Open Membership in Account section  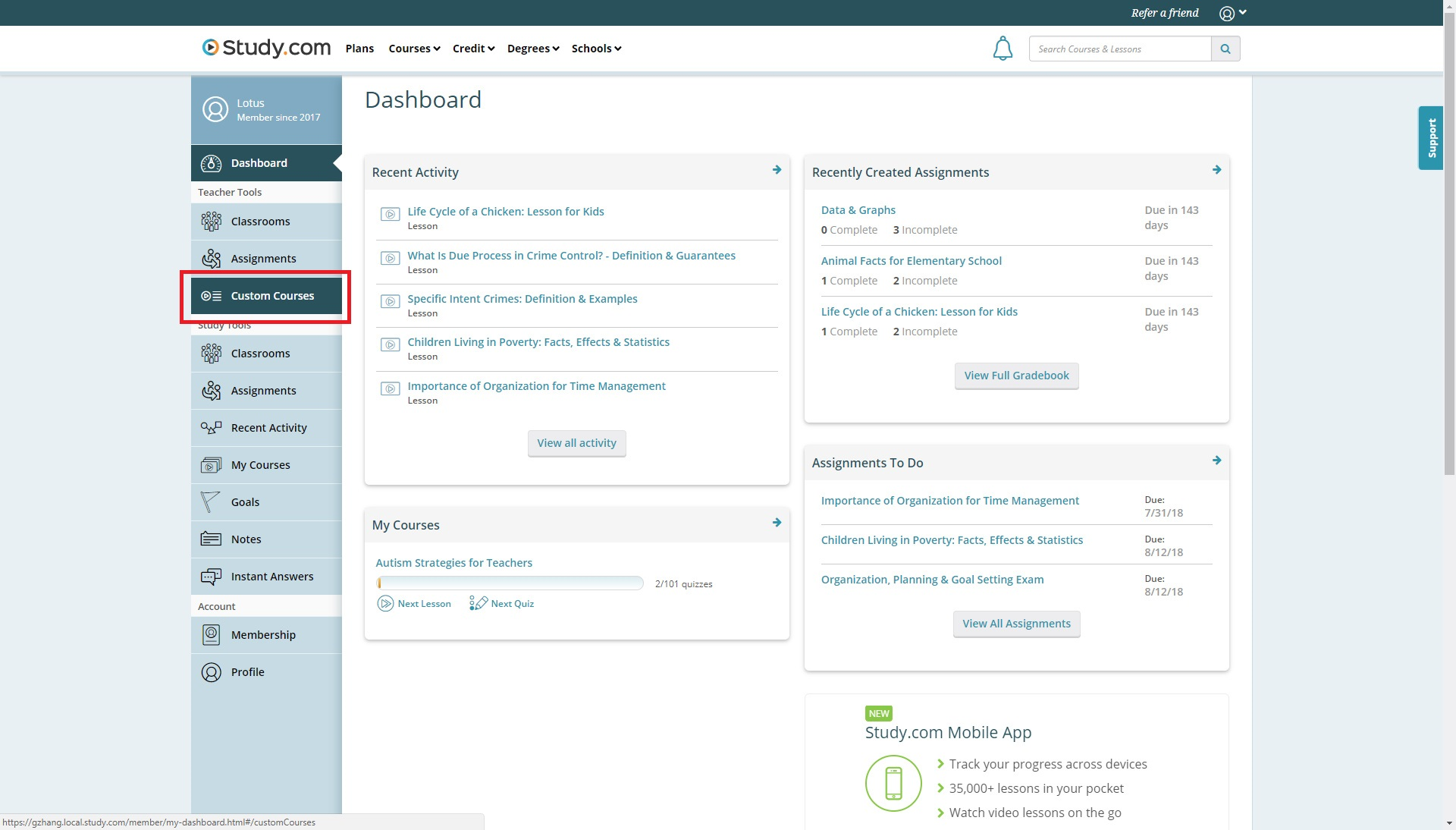pos(263,635)
